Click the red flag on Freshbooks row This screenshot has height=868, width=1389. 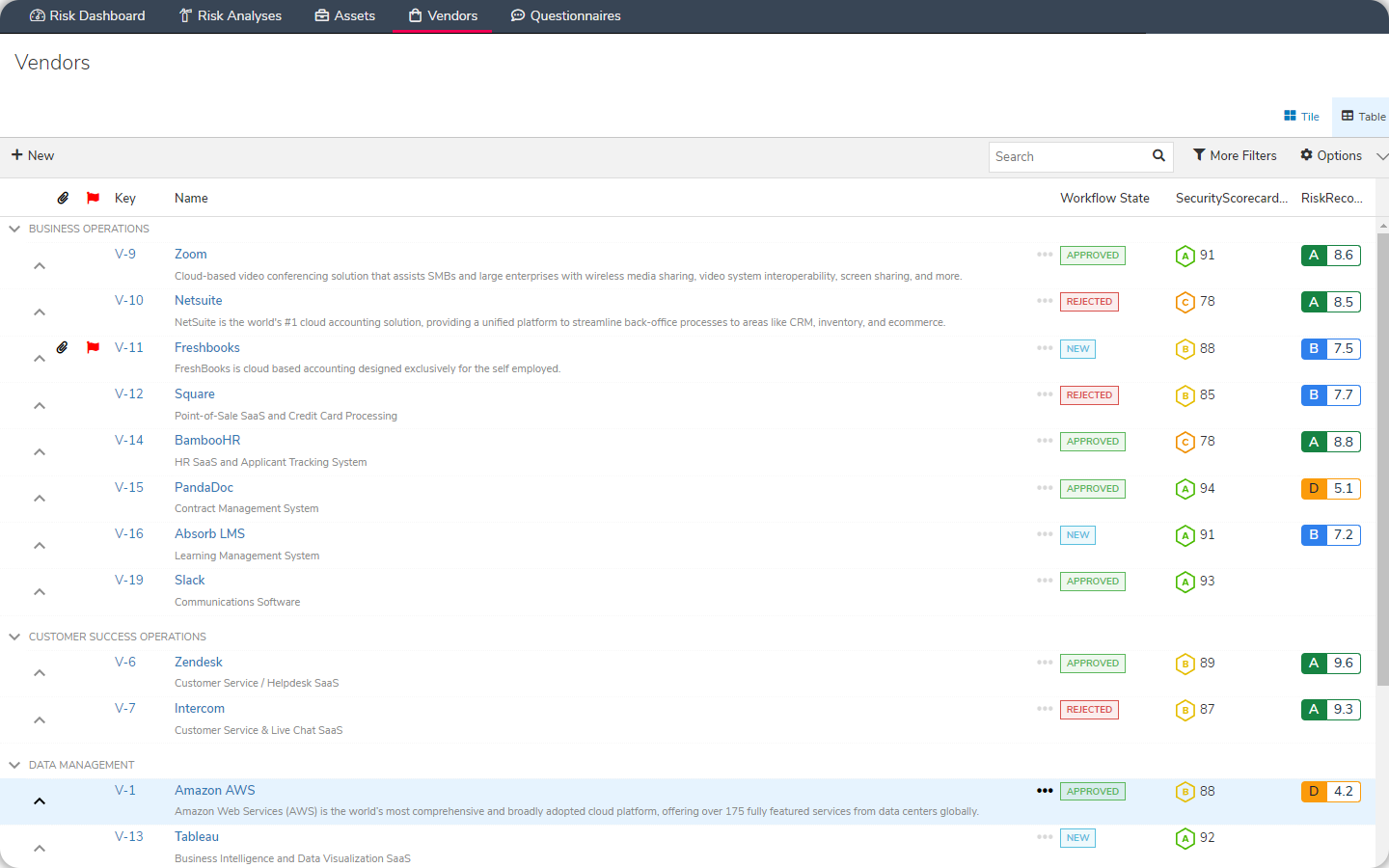coord(93,347)
